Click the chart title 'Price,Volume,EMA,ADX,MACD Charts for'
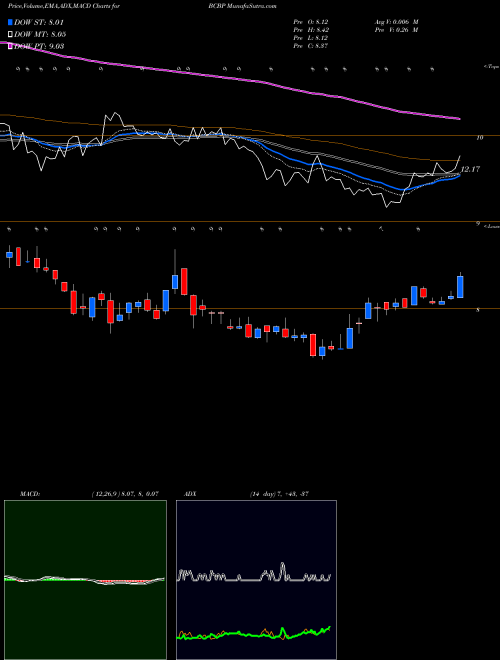The width and height of the screenshot is (500, 660). tap(64, 7)
